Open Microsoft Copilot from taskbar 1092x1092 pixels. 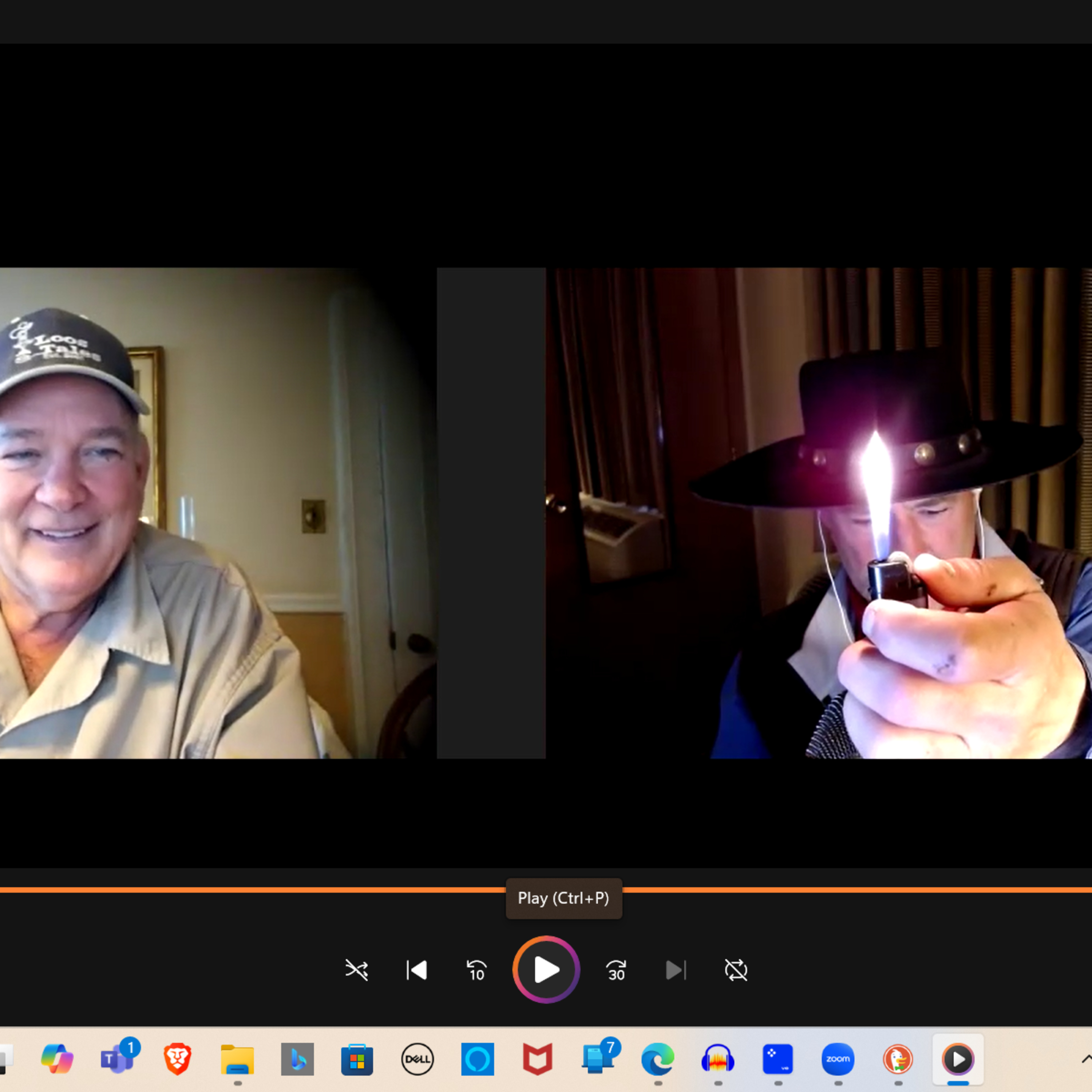click(57, 1059)
